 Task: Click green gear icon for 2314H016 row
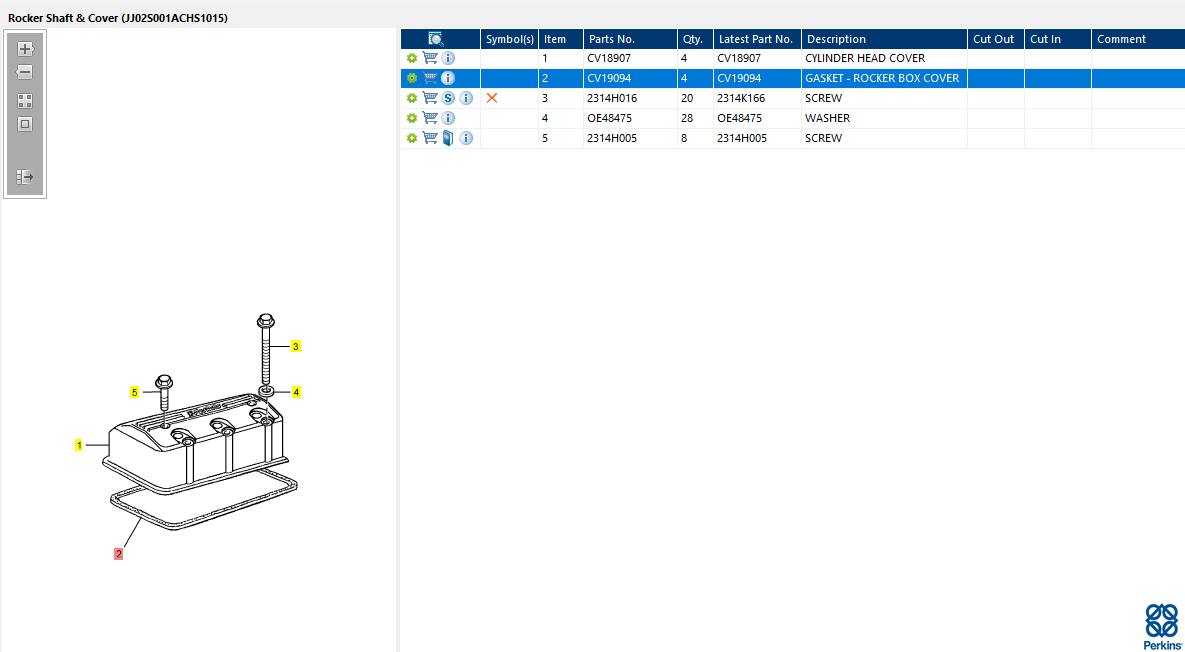coord(412,98)
